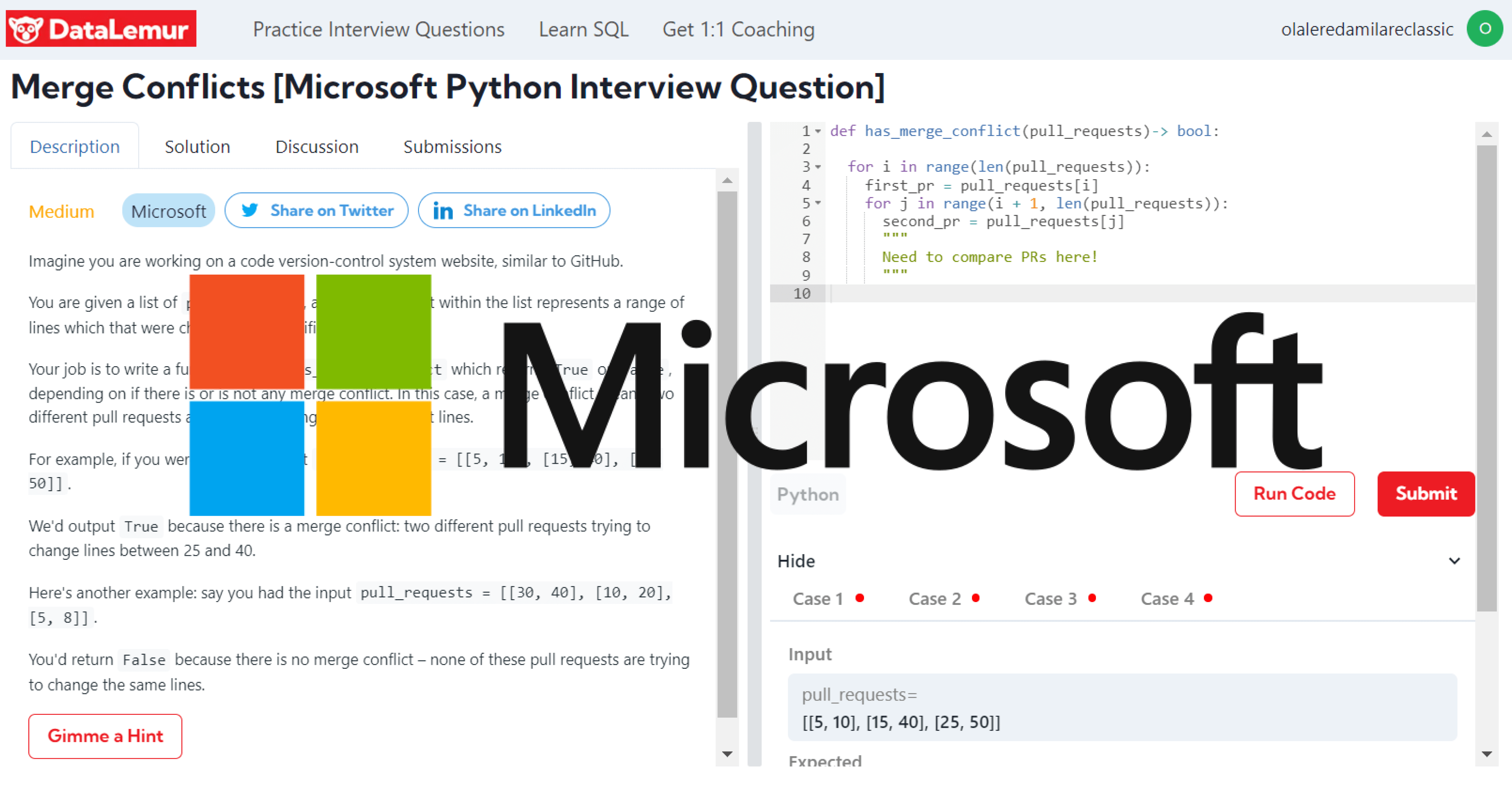This screenshot has width=1512, height=791.
Task: Place cursor on code line 10
Action: click(1150, 293)
